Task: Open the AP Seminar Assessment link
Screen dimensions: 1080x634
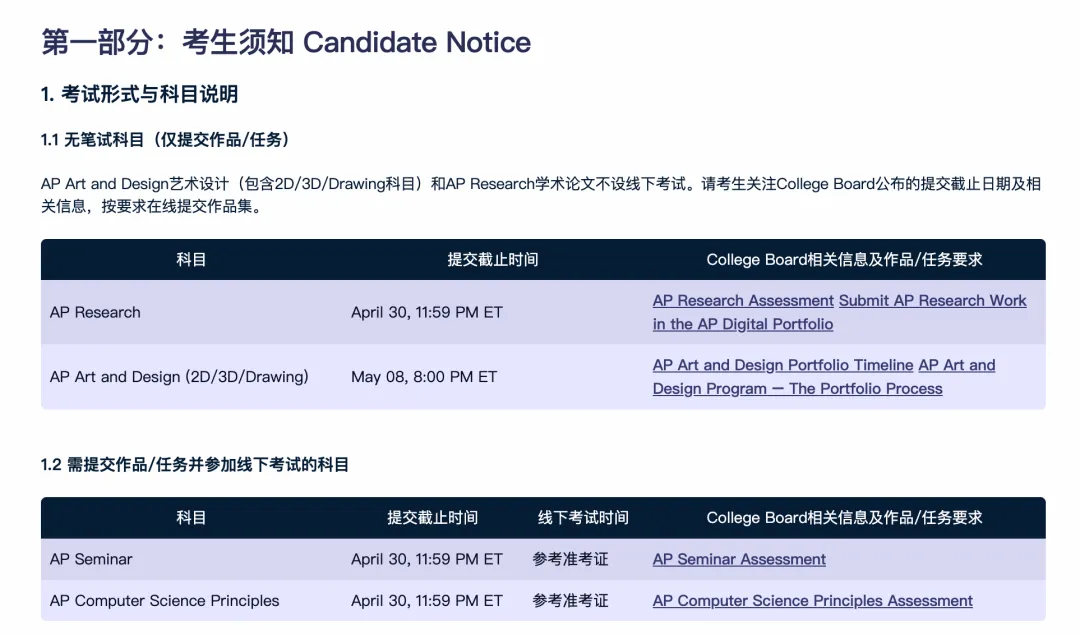Action: point(739,560)
